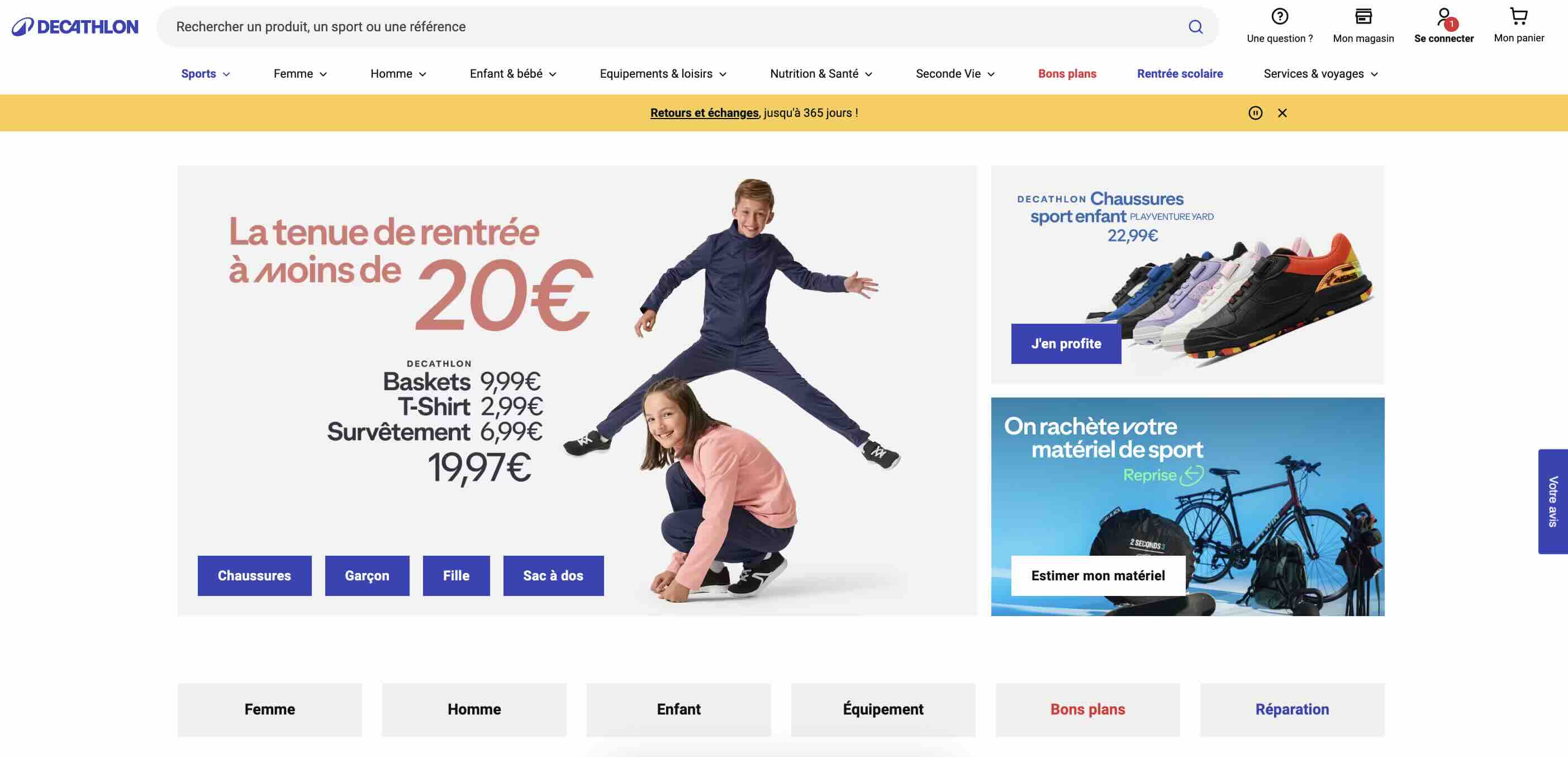Viewport: 1568px width, 757px height.
Task: Open the Mon panier cart icon
Action: 1519,16
